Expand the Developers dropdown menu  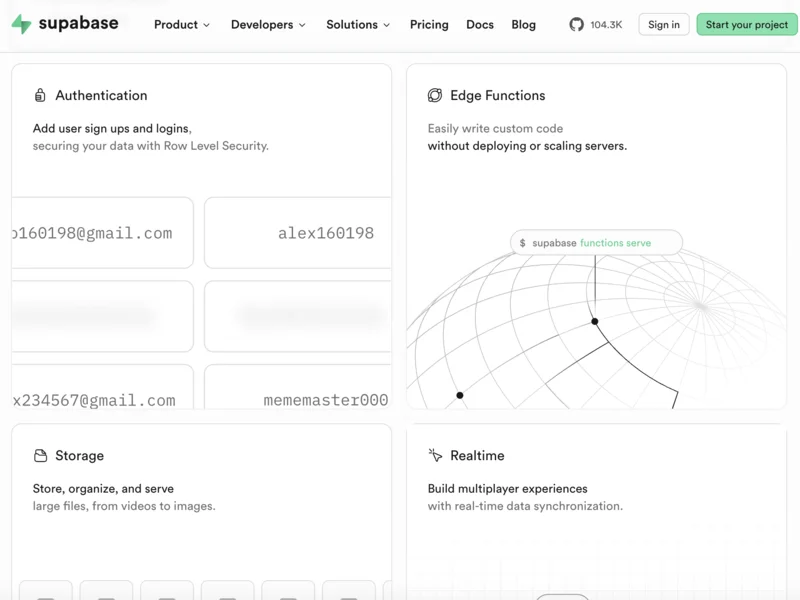coord(268,24)
